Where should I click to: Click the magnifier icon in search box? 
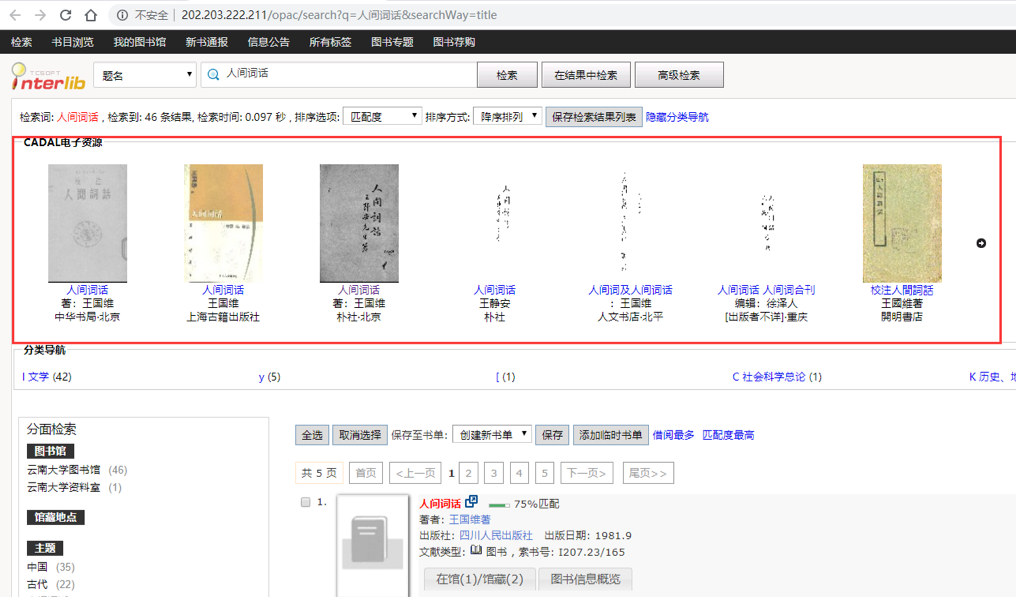tap(213, 74)
